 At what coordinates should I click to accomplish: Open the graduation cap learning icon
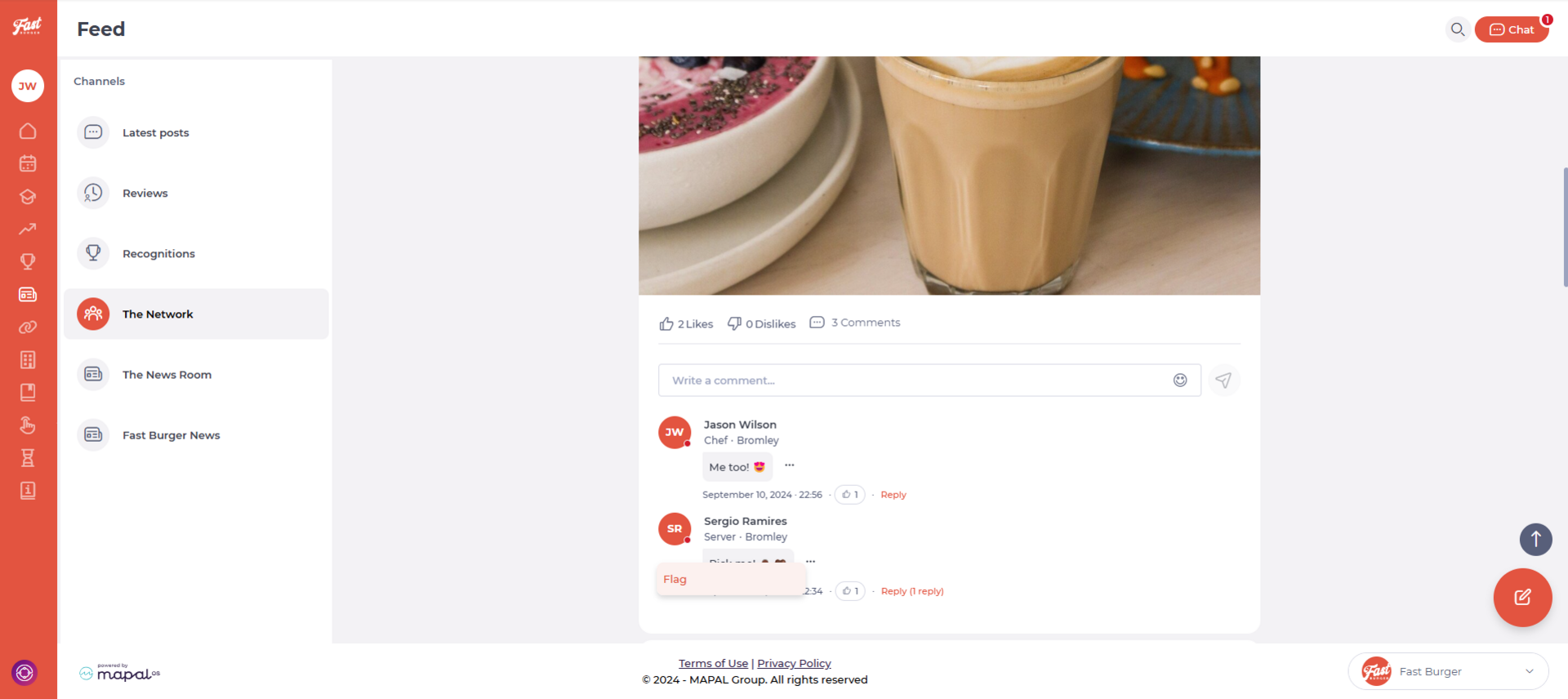pyautogui.click(x=28, y=196)
